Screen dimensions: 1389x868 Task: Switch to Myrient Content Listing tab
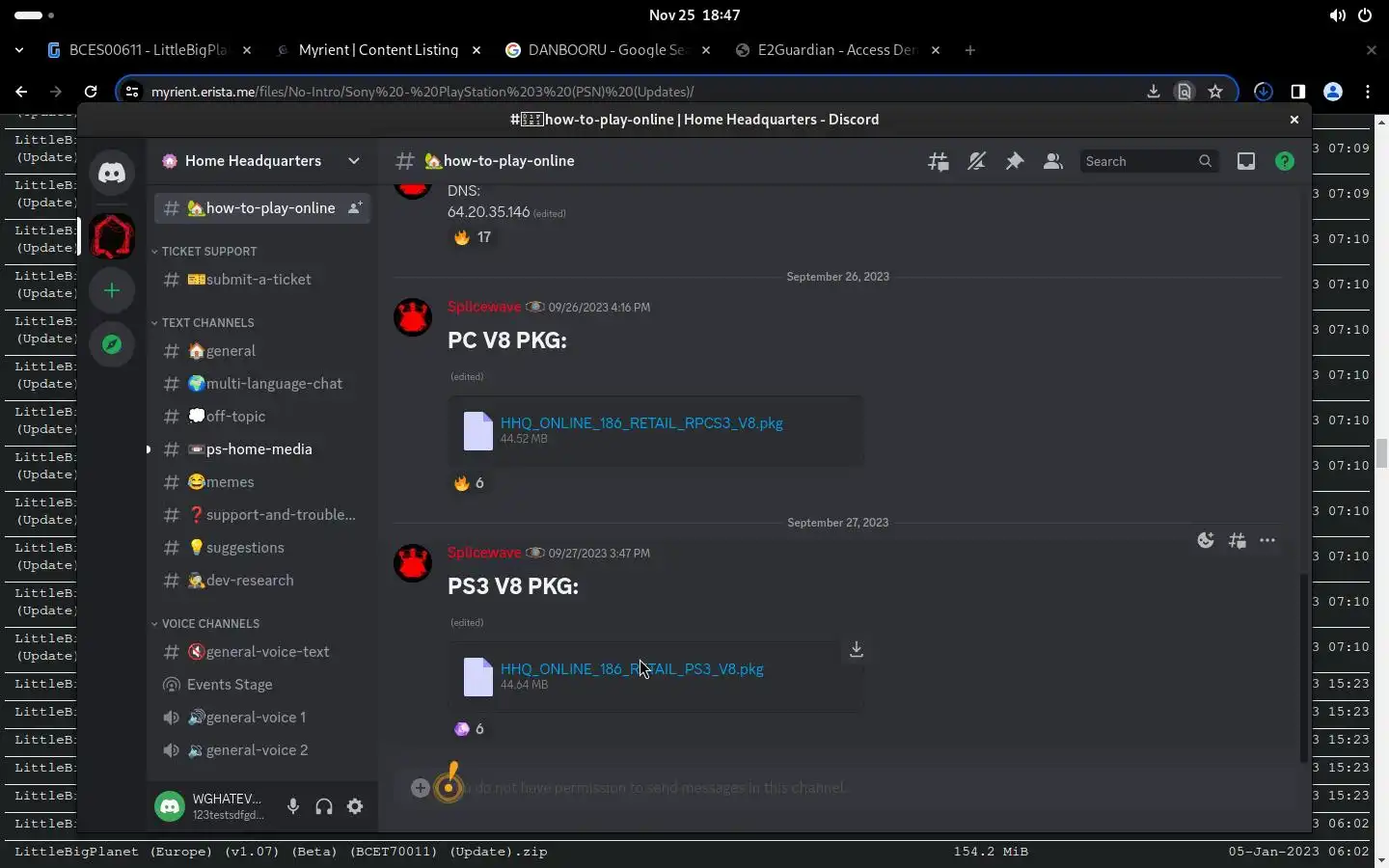(x=377, y=50)
